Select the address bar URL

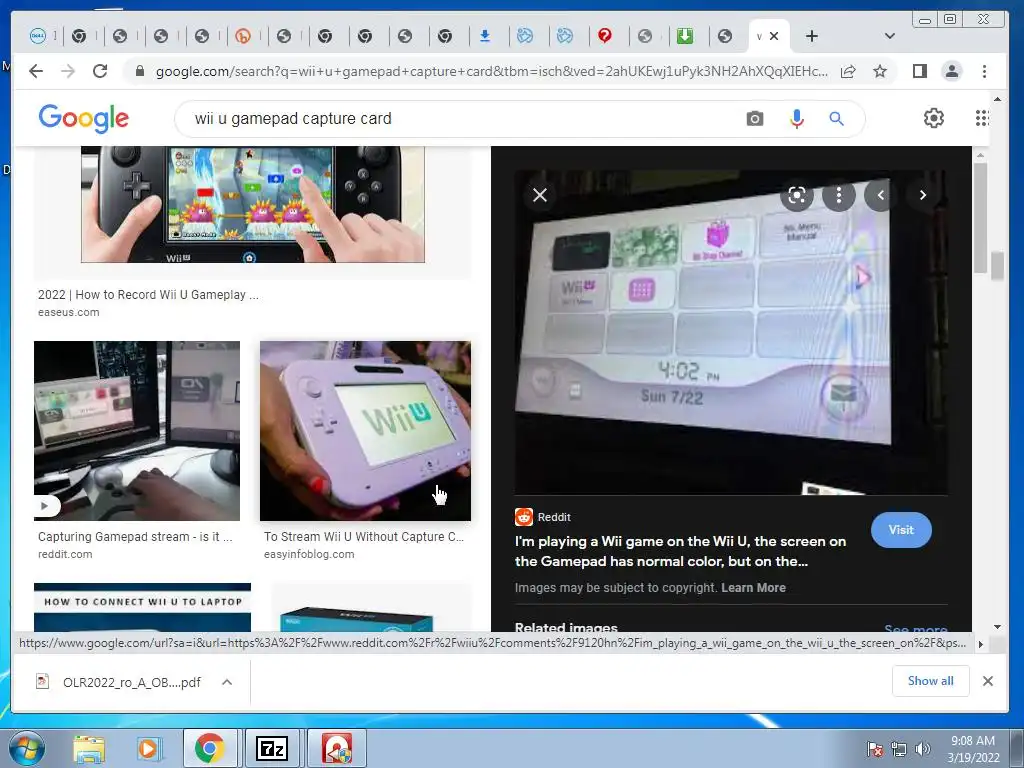tap(491, 72)
